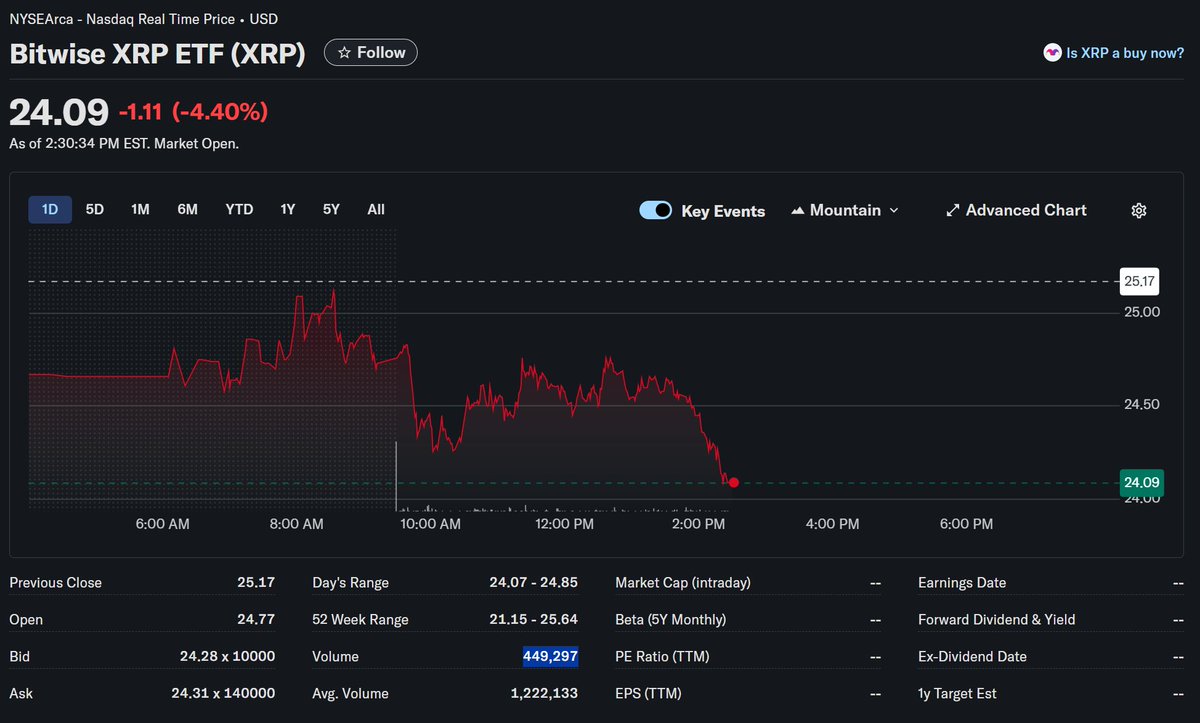The image size is (1200, 723).
Task: Follow the Bitwise XRP ETF
Action: pos(371,53)
